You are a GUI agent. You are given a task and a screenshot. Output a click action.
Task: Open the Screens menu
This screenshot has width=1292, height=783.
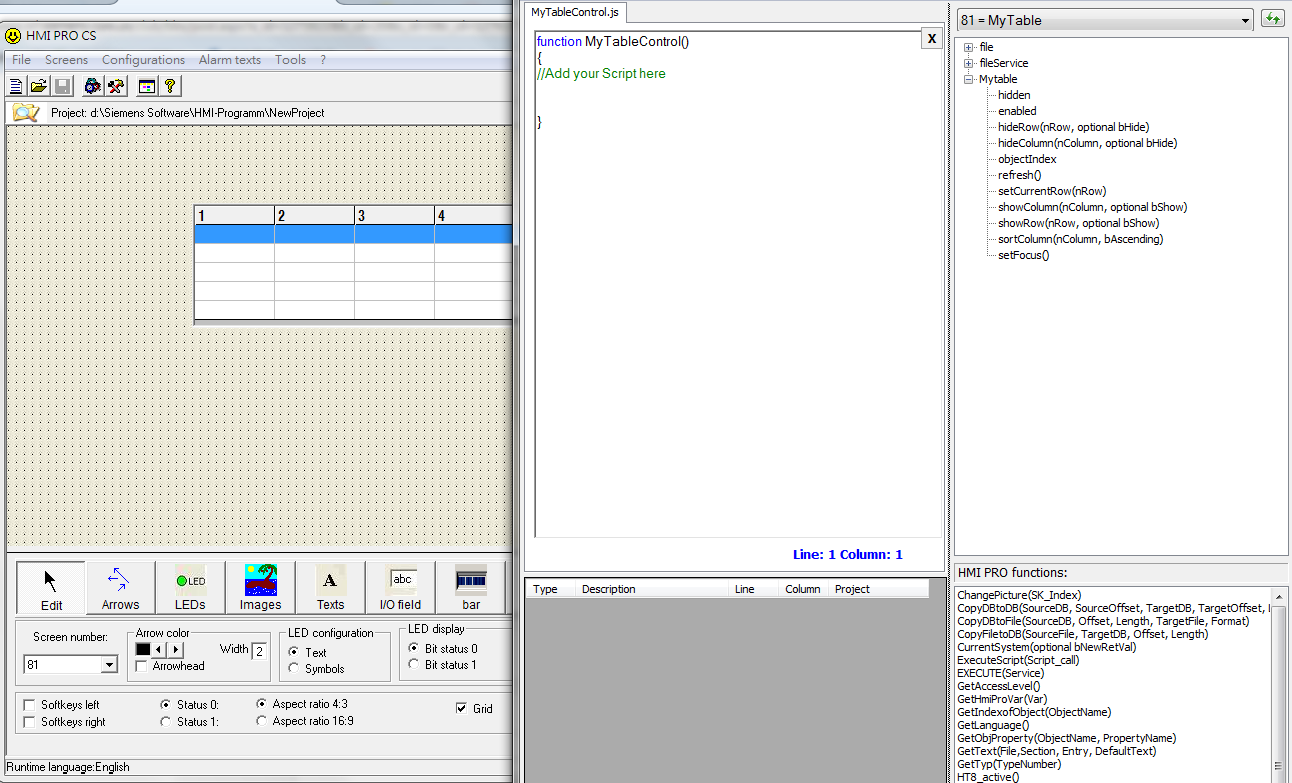pyautogui.click(x=66, y=60)
